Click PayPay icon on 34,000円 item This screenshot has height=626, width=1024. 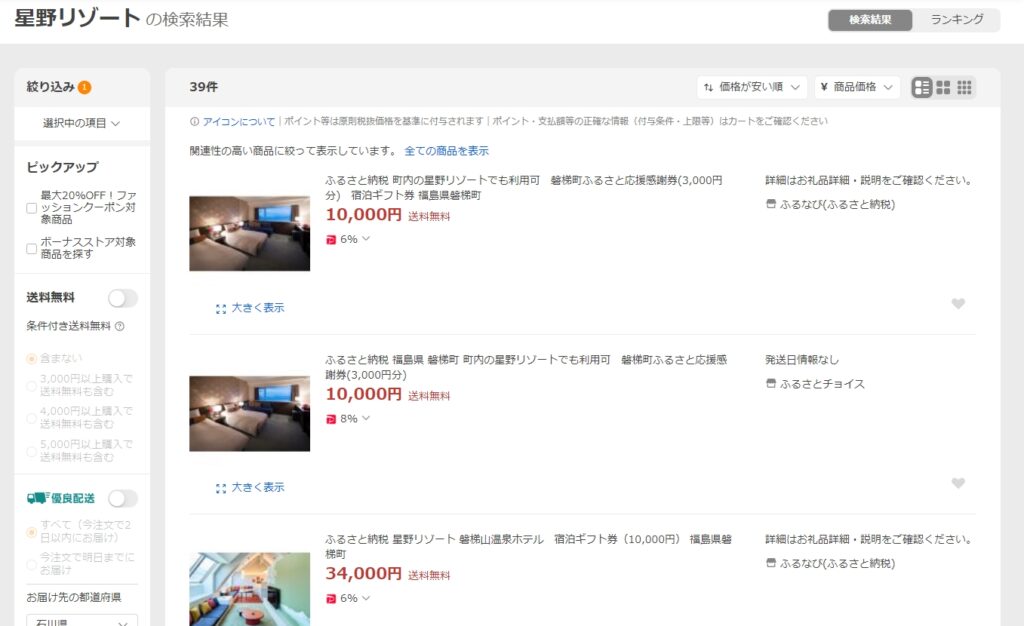(x=331, y=599)
